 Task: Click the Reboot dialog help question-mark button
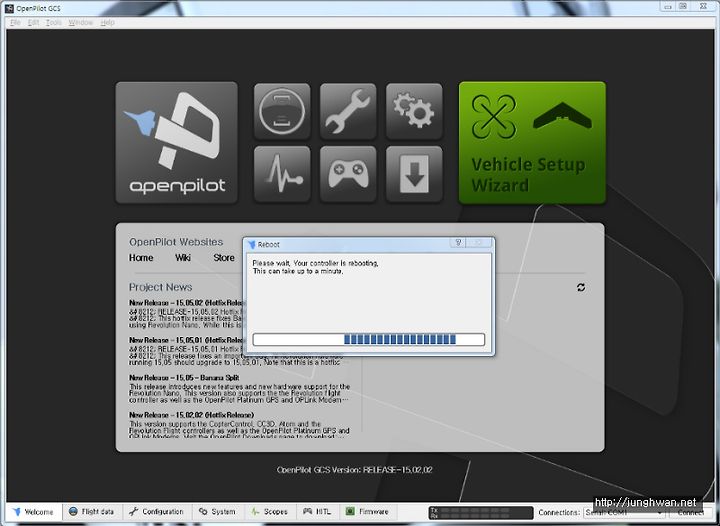[458, 243]
